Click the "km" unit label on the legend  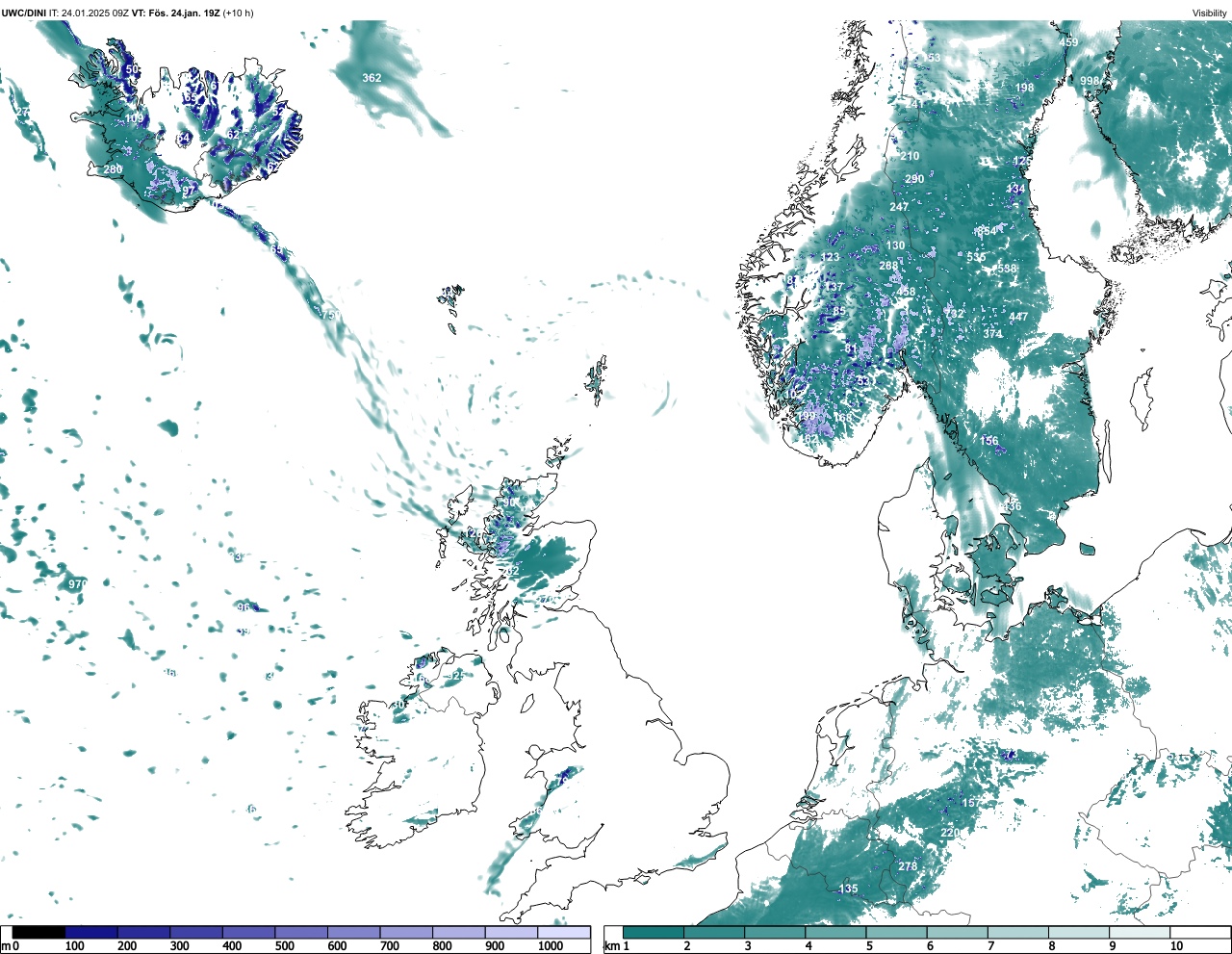tap(611, 946)
